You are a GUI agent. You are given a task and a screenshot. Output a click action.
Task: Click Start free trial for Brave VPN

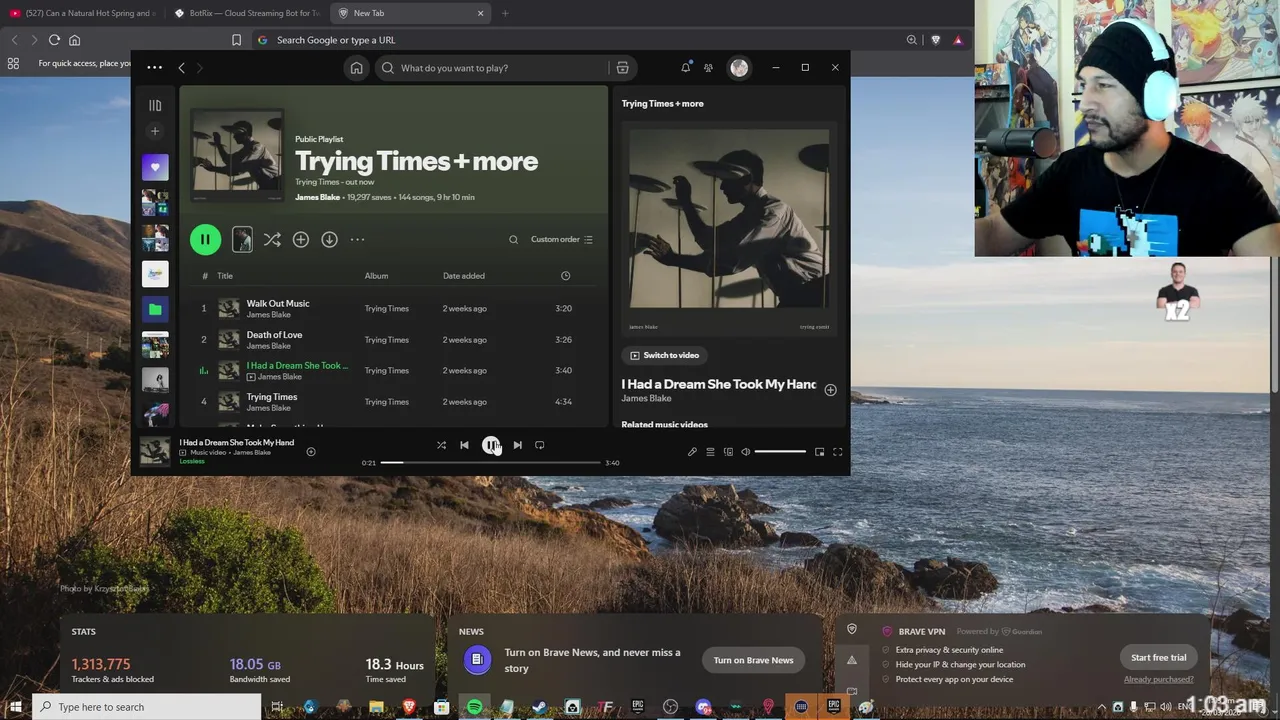click(x=1158, y=657)
